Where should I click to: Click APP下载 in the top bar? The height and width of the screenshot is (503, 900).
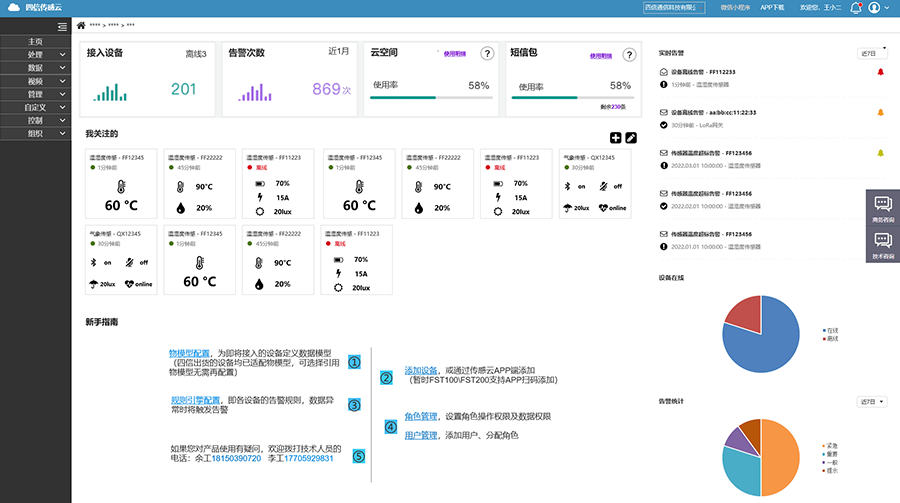point(774,8)
